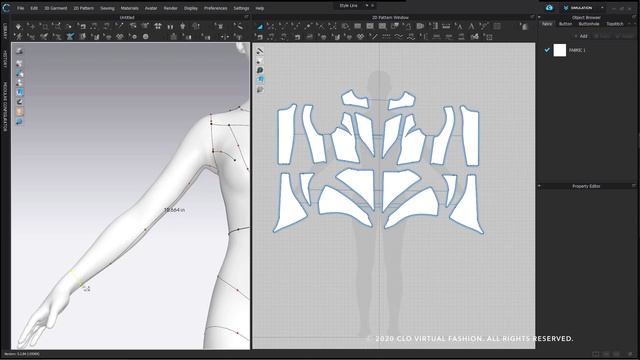Image resolution: width=640 pixels, height=360 pixels.
Task: Expand the MODULAR CONFIGURATOR side panel
Action: coord(5,107)
